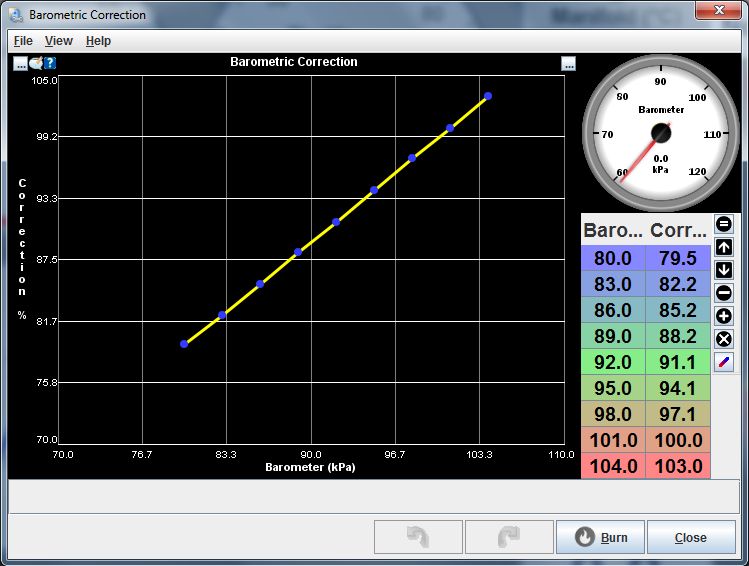This screenshot has height=566, width=749.
Task: Open the ellipsis options at graph top-left
Action: pos(20,63)
